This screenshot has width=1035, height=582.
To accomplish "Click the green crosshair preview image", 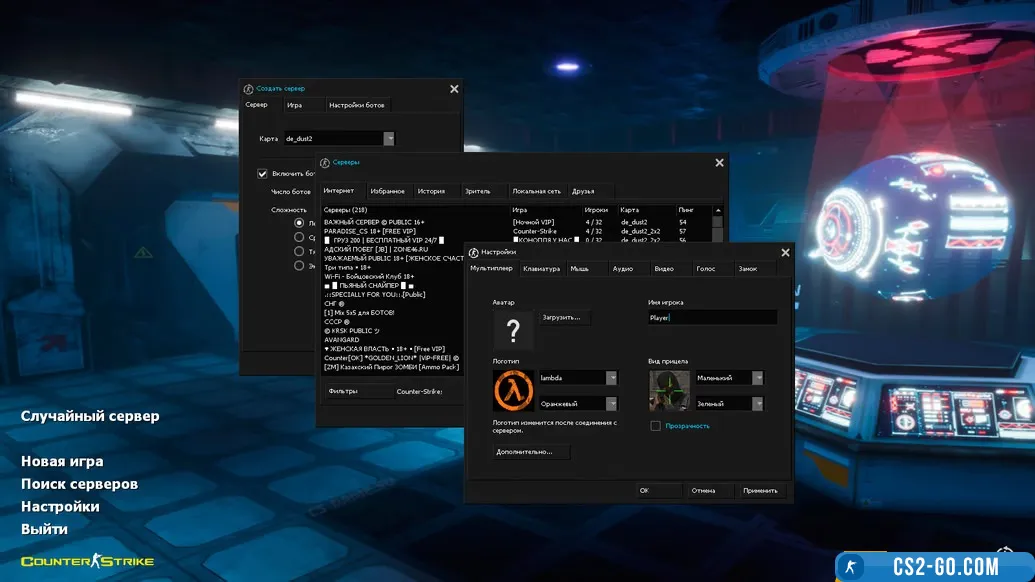I will (x=669, y=390).
